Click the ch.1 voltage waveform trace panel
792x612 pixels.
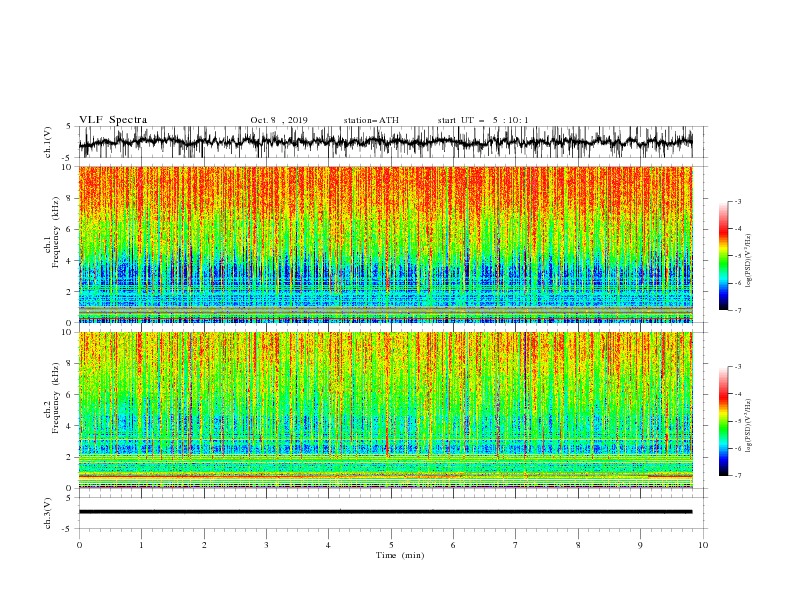393,142
